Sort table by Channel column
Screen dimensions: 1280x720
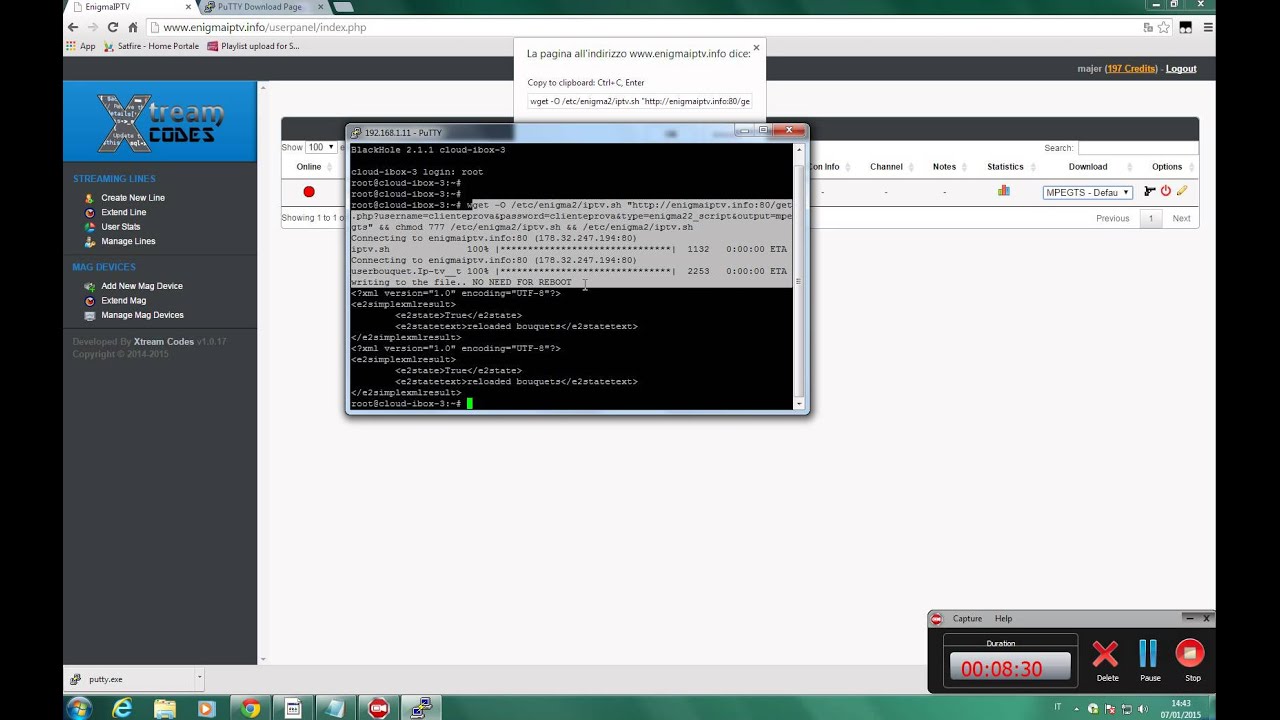886,167
